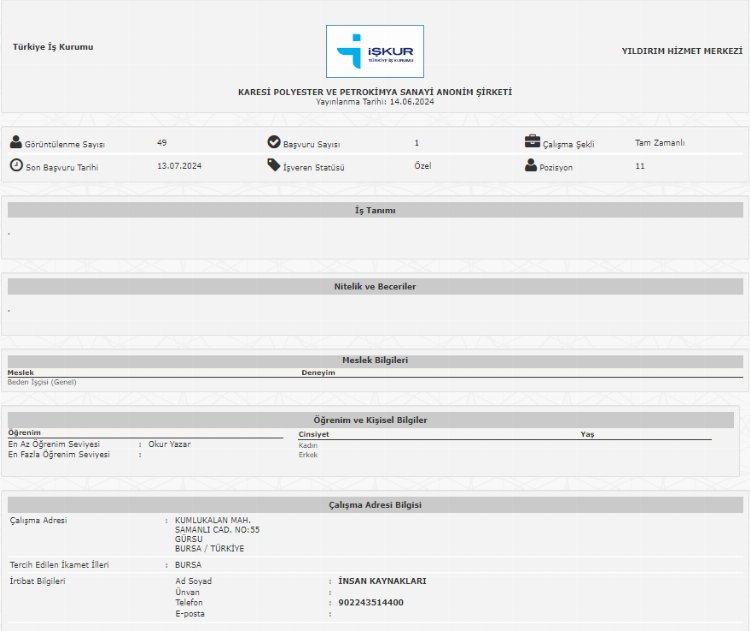This screenshot has width=750, height=631.
Task: Click the Nitelik ve Beceriler section header
Action: 375,286
